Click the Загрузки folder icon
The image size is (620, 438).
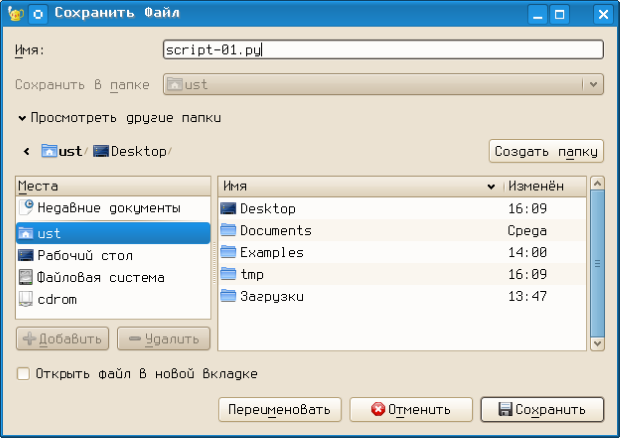click(x=228, y=295)
